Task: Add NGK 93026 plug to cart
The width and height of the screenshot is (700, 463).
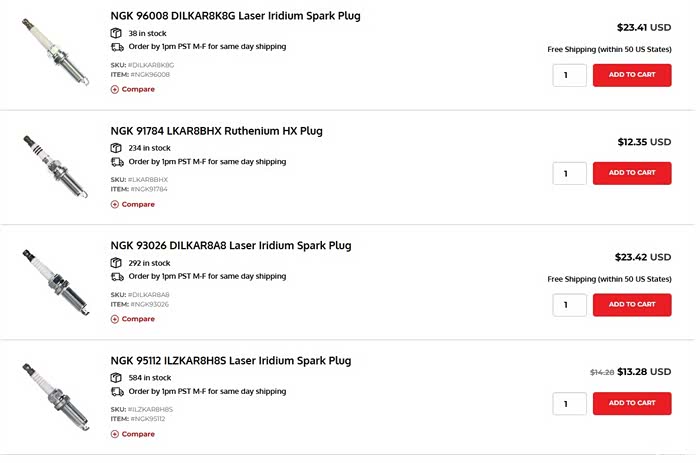Action: (632, 305)
